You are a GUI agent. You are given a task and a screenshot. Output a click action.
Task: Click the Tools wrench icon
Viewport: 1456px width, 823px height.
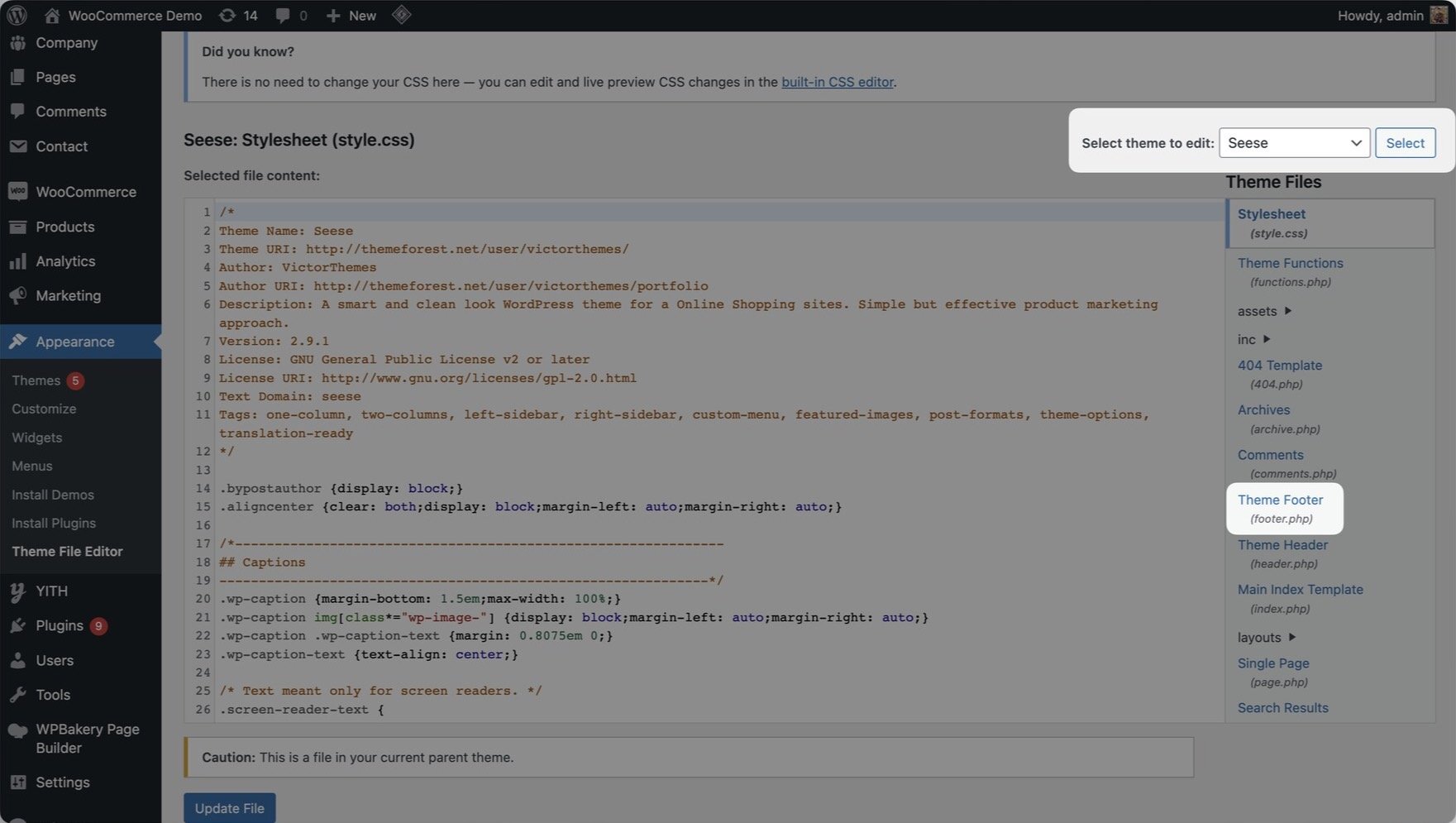pos(17,695)
